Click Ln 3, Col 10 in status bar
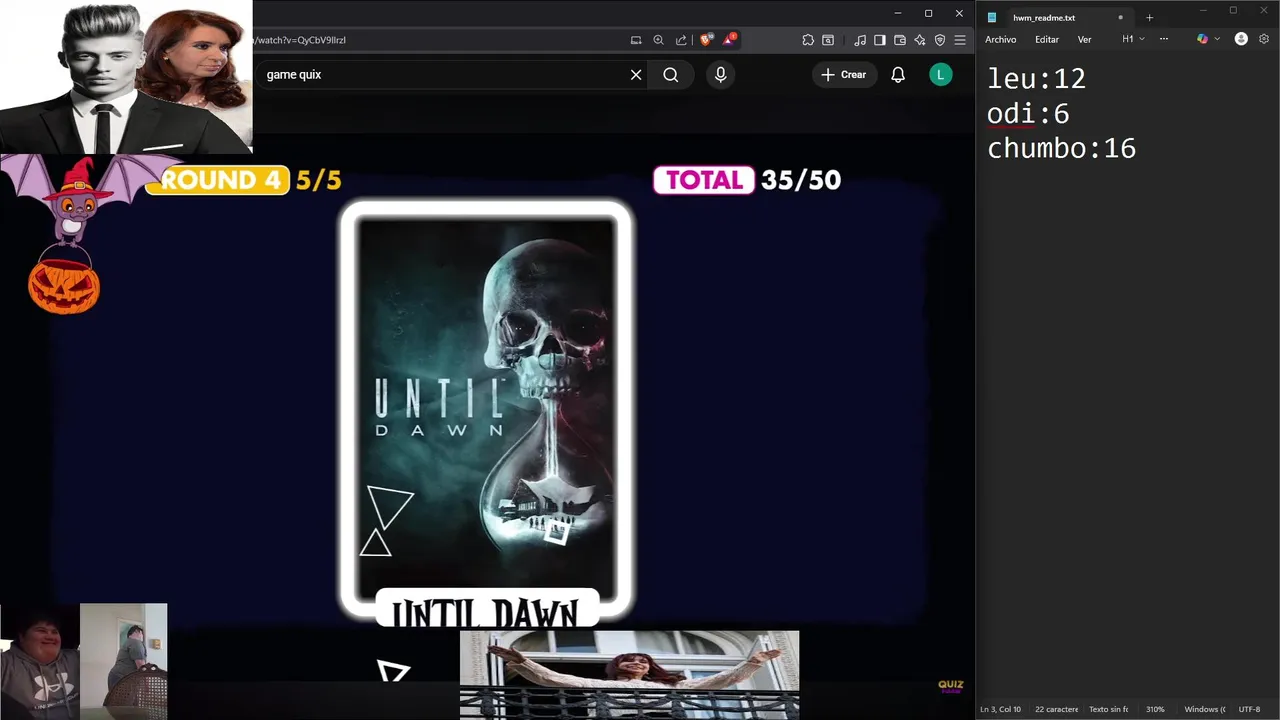This screenshot has height=720, width=1280. (1000, 709)
